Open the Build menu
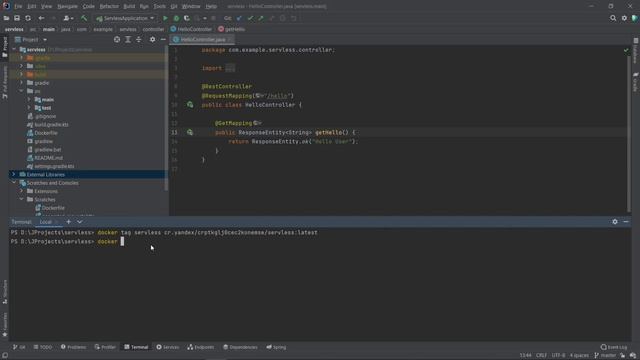640x360 pixels. pyautogui.click(x=129, y=6)
